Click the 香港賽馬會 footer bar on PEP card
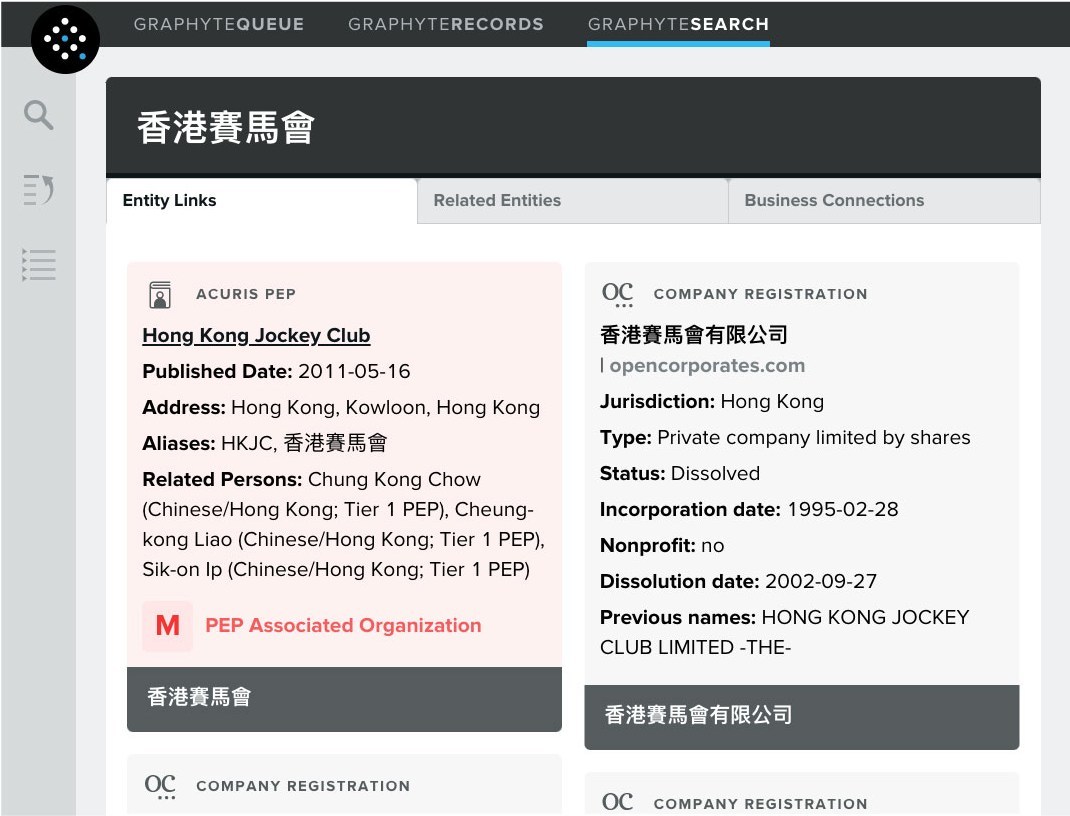 pyautogui.click(x=344, y=698)
